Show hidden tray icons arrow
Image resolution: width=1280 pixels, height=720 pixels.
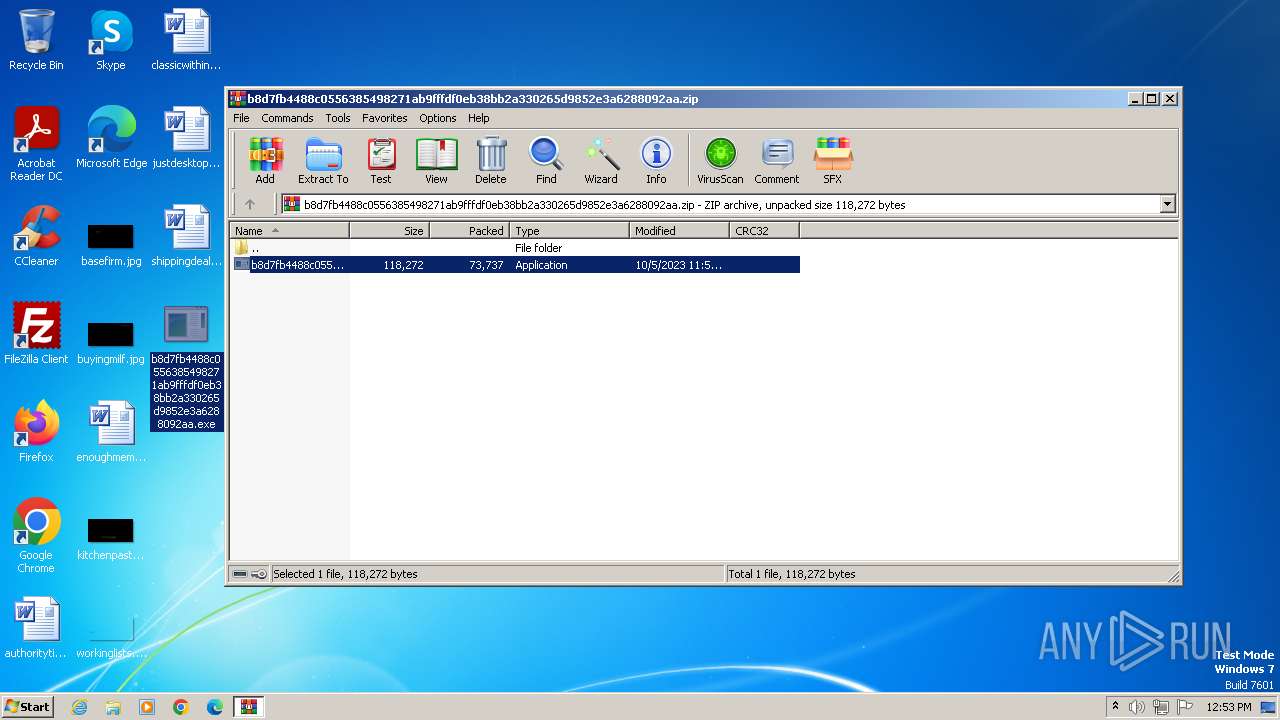pyautogui.click(x=1115, y=706)
